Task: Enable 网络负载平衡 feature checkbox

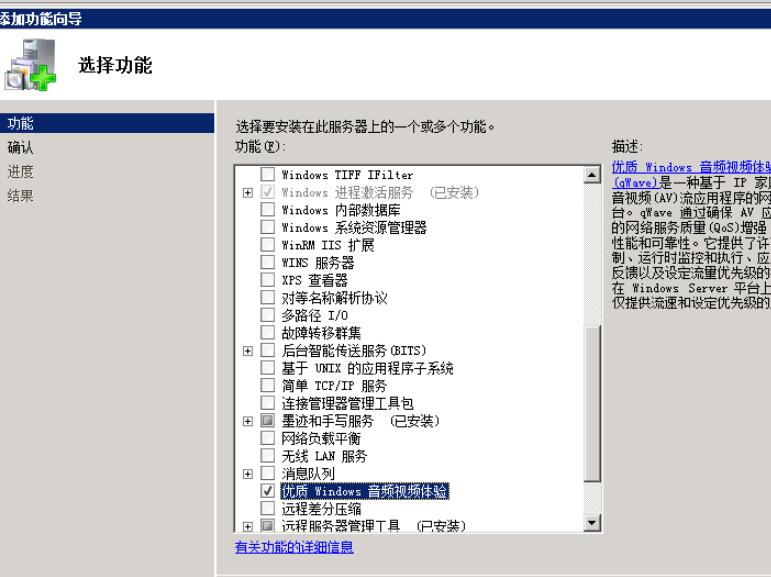Action: click(267, 439)
